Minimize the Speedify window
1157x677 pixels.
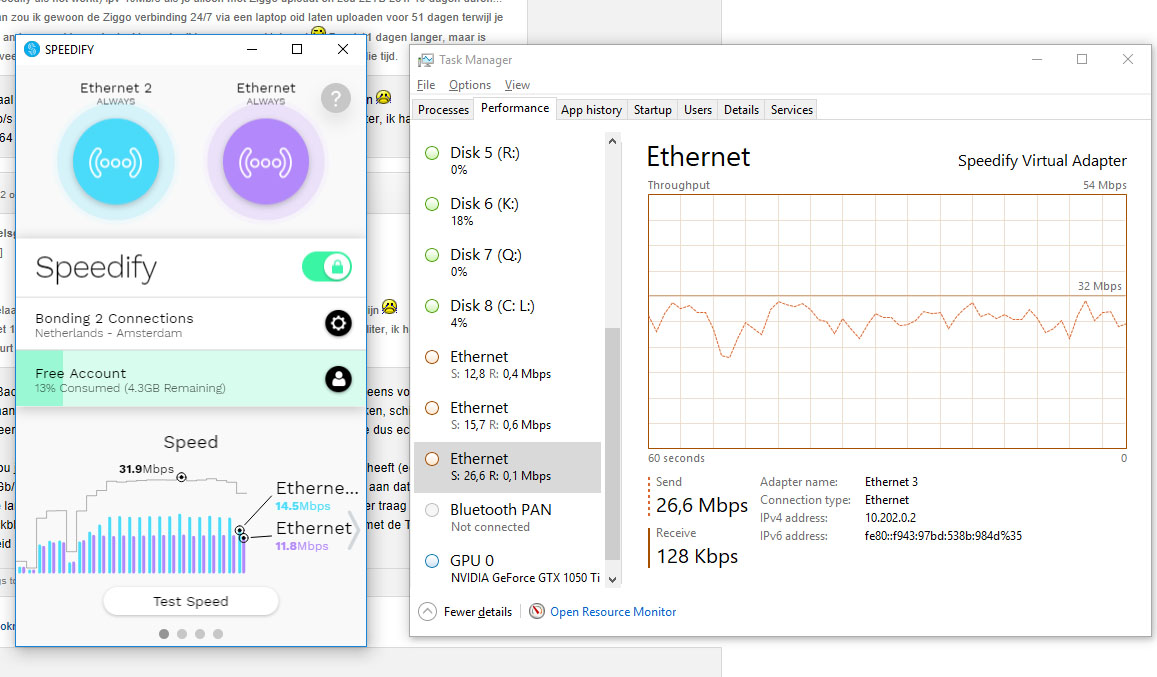[252, 49]
